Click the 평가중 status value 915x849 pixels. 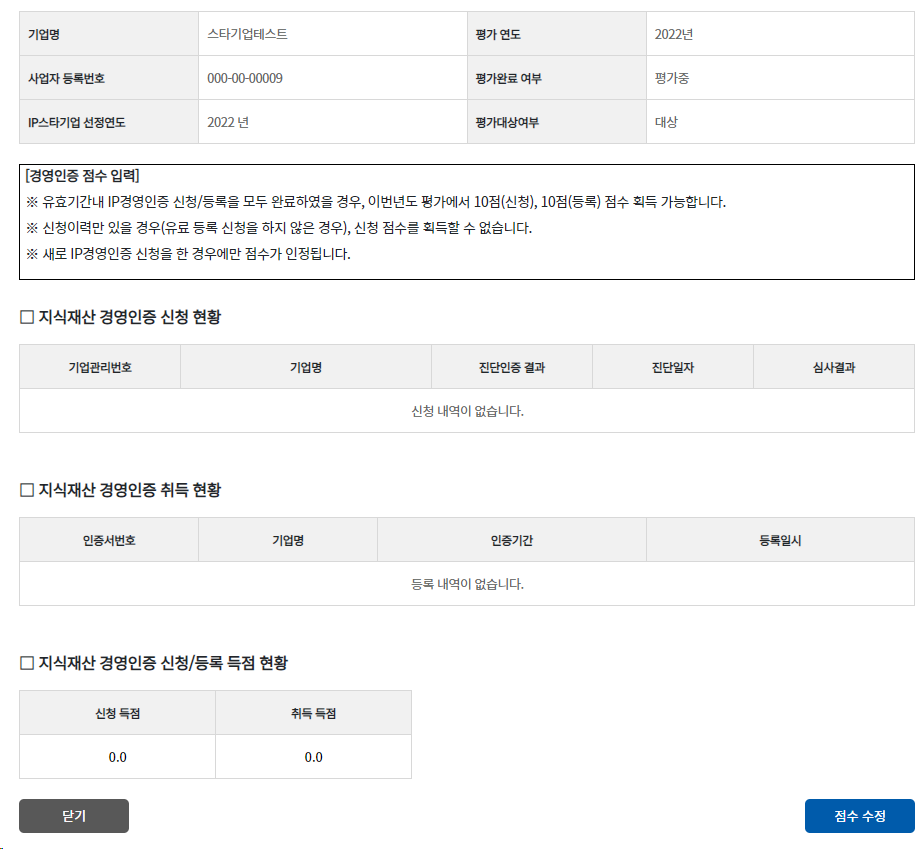(x=672, y=78)
